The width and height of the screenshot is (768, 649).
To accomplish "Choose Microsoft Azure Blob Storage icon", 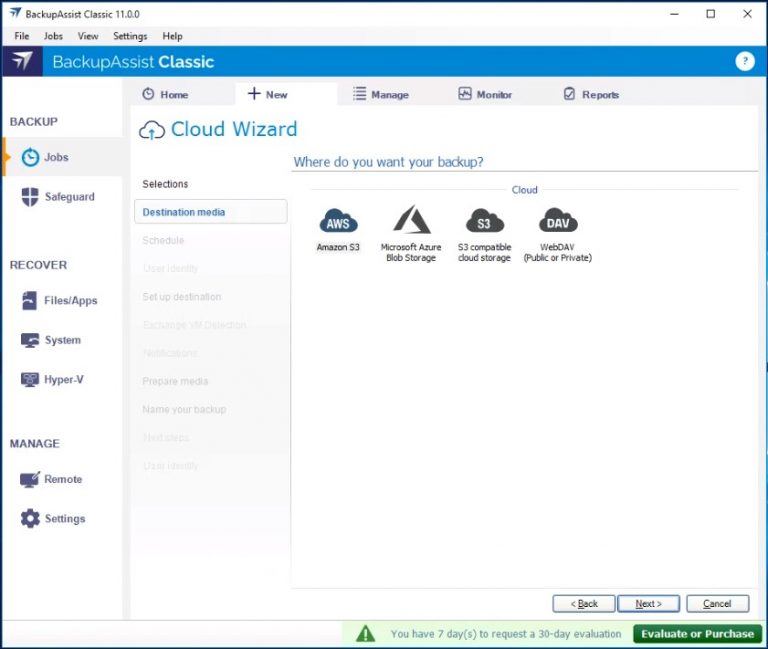I will tap(411, 222).
